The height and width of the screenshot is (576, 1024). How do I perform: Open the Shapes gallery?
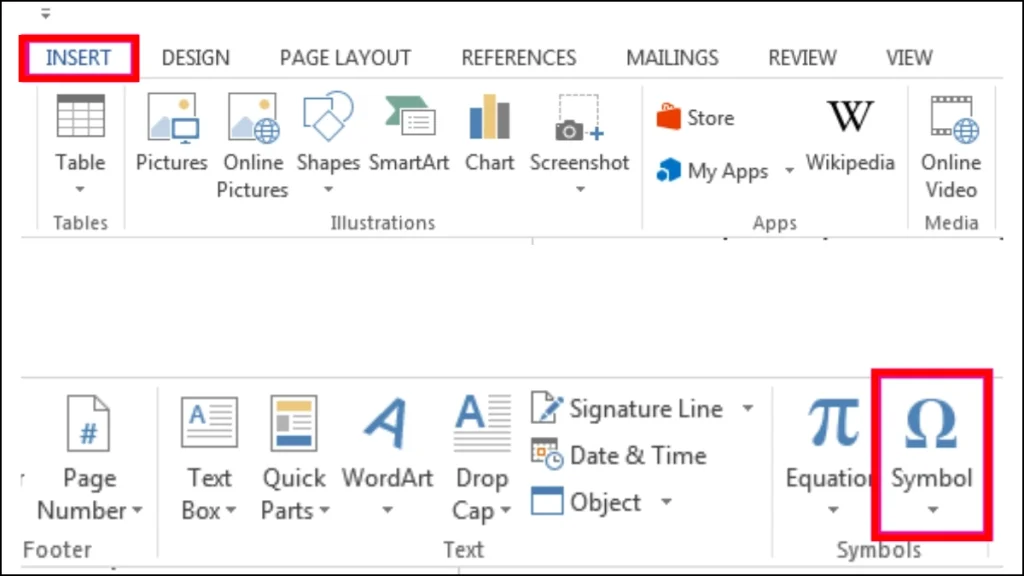click(x=328, y=120)
